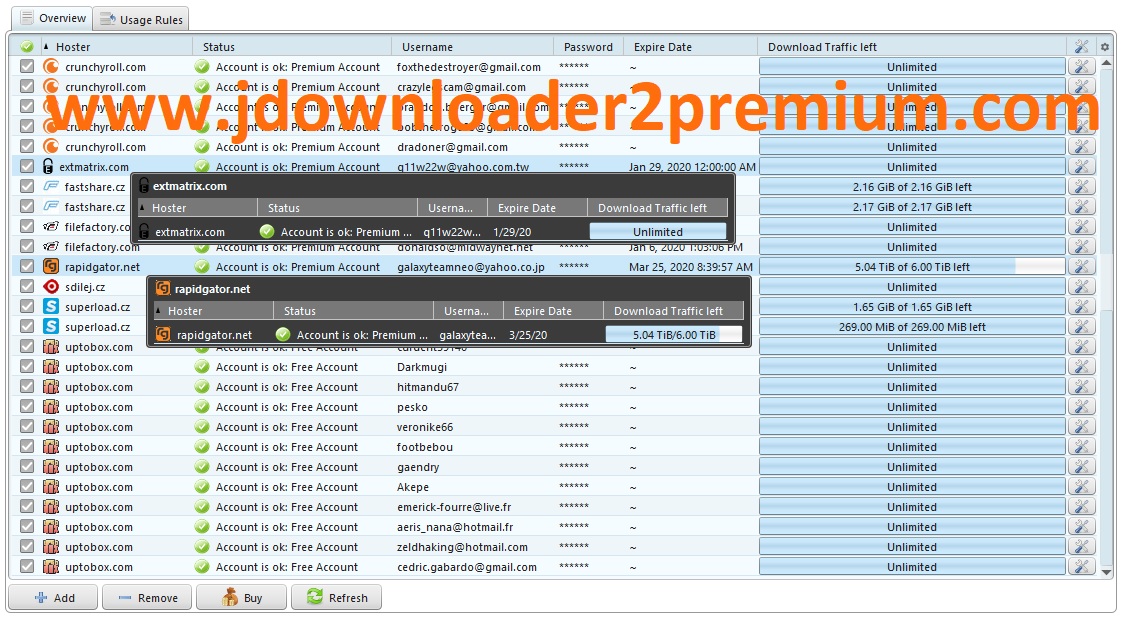
Task: Open the tools icon for the emerick-fourre@live.fr row
Action: point(1081,507)
